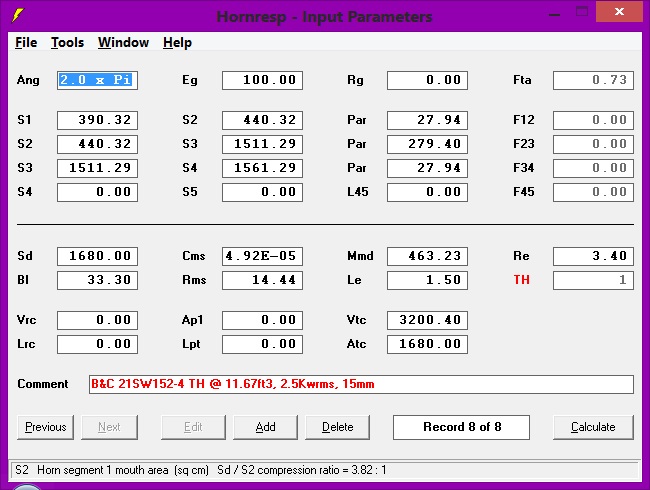Click the Ap1 input field
This screenshot has height=490, width=650.
coord(262,320)
